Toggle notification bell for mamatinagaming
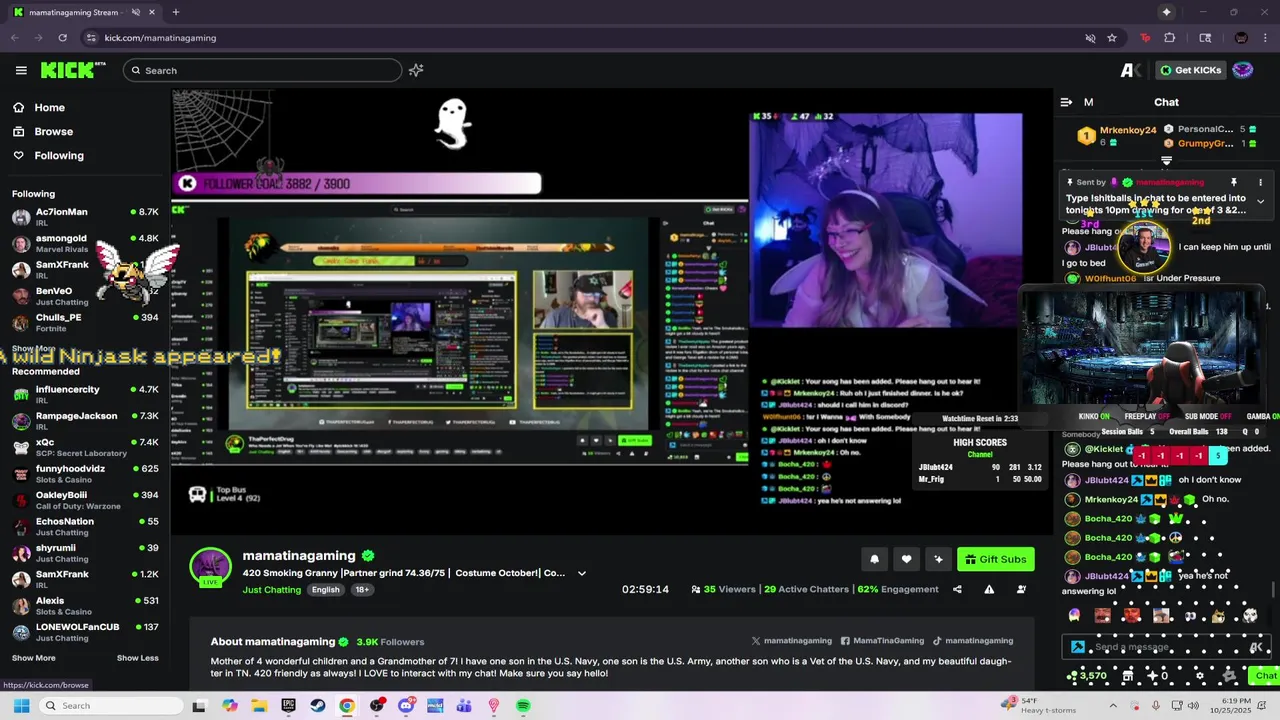This screenshot has height=720, width=1280. click(x=874, y=559)
